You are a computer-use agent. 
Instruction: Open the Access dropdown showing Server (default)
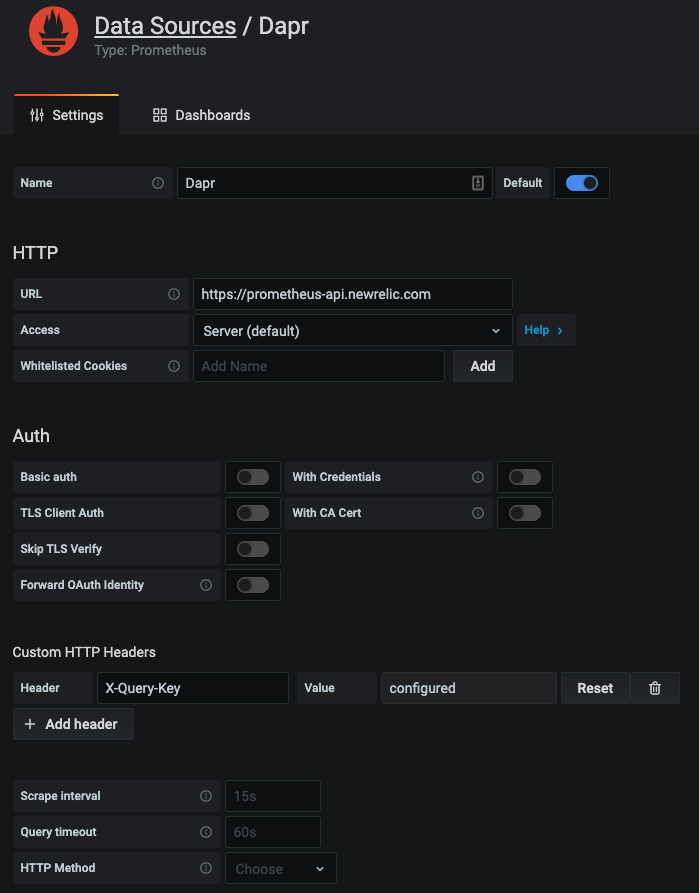coord(350,330)
